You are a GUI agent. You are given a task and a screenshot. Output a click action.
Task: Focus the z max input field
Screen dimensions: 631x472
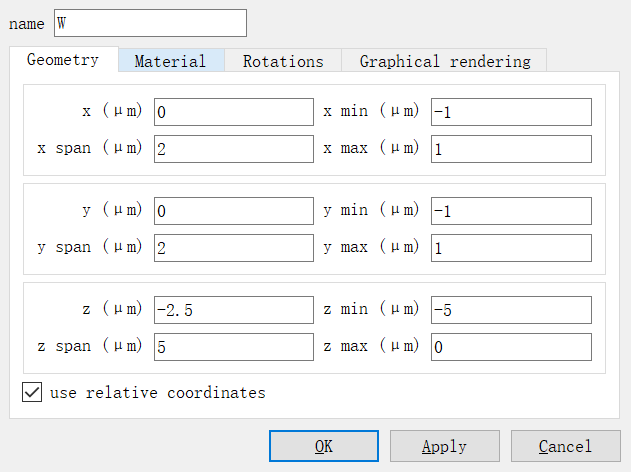tap(511, 347)
